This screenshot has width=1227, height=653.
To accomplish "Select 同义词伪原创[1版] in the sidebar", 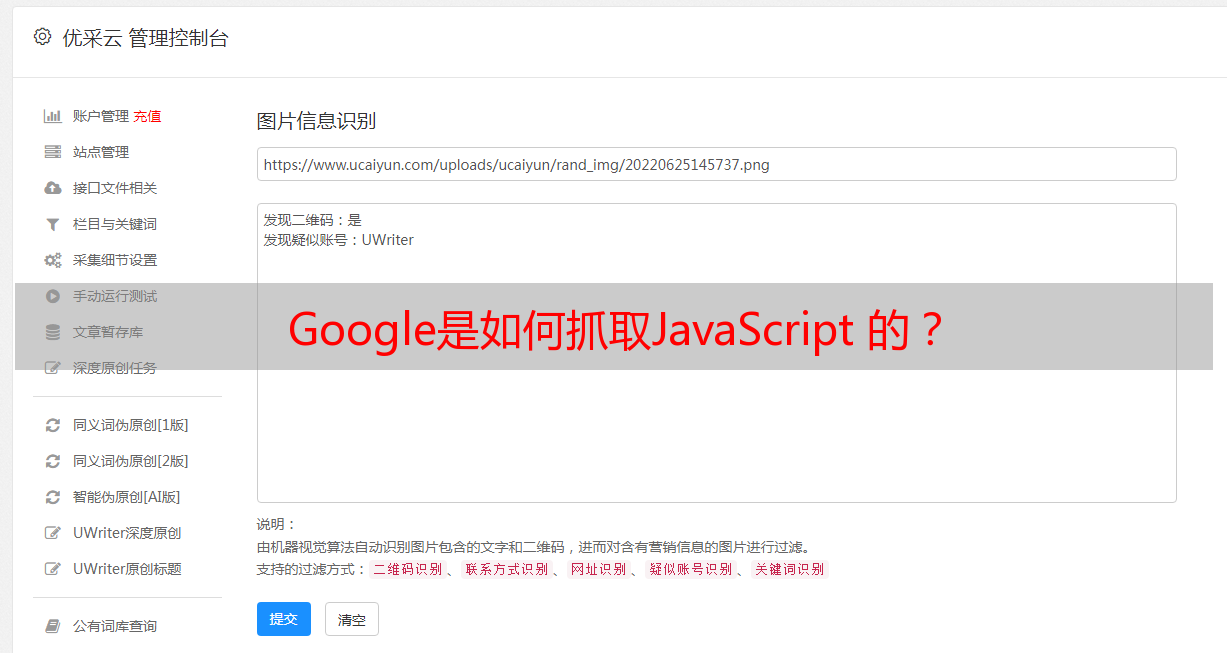I will pyautogui.click(x=131, y=425).
